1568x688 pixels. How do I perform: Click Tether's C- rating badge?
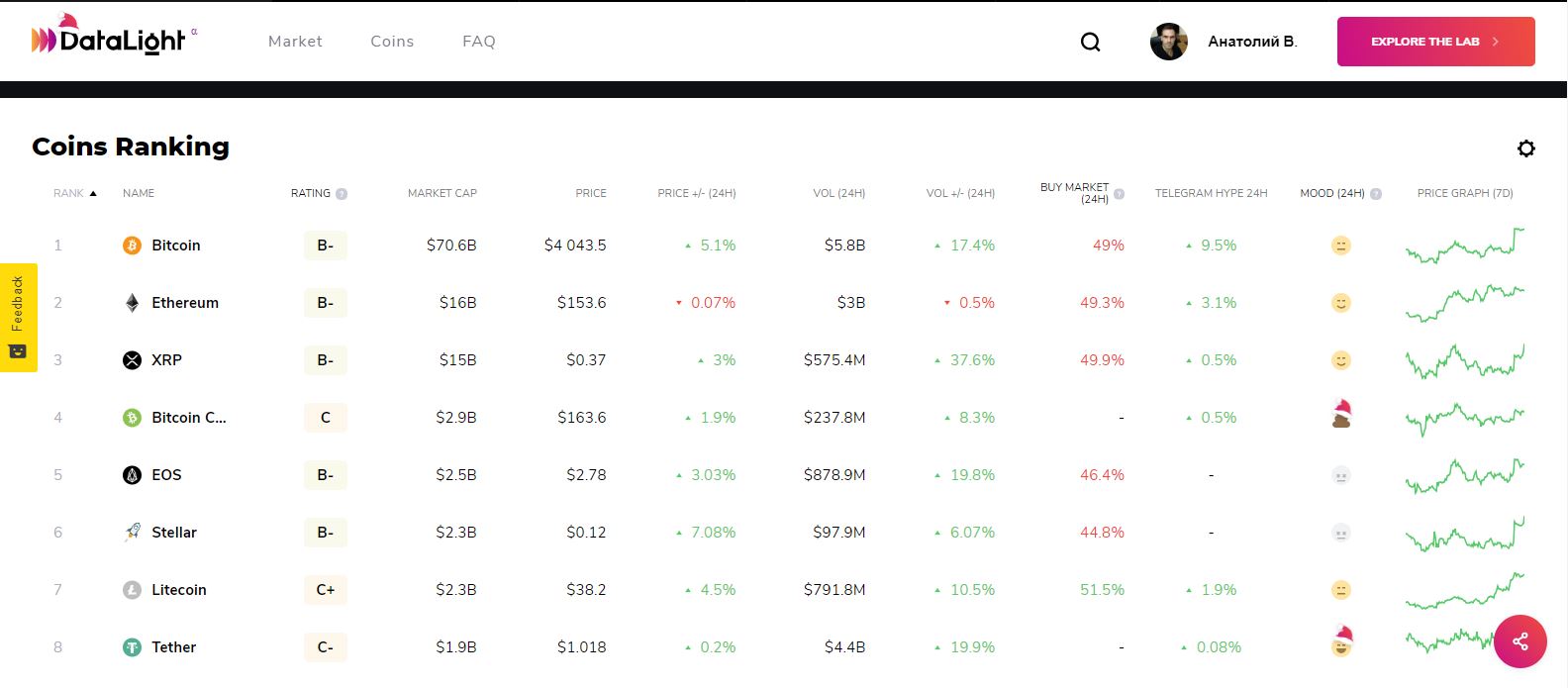click(326, 647)
